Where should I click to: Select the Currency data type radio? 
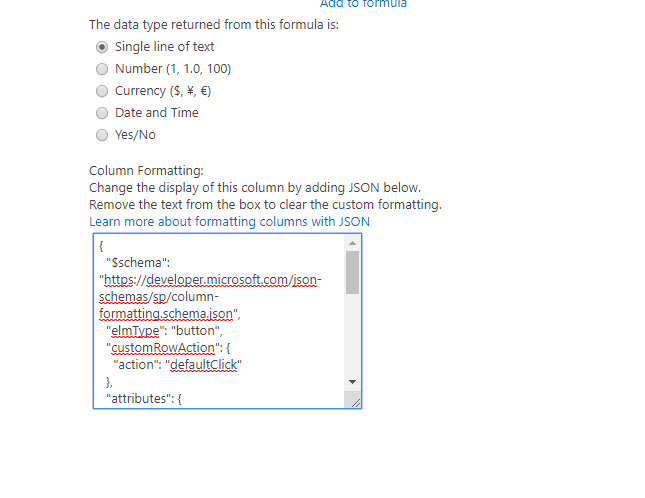(x=102, y=91)
